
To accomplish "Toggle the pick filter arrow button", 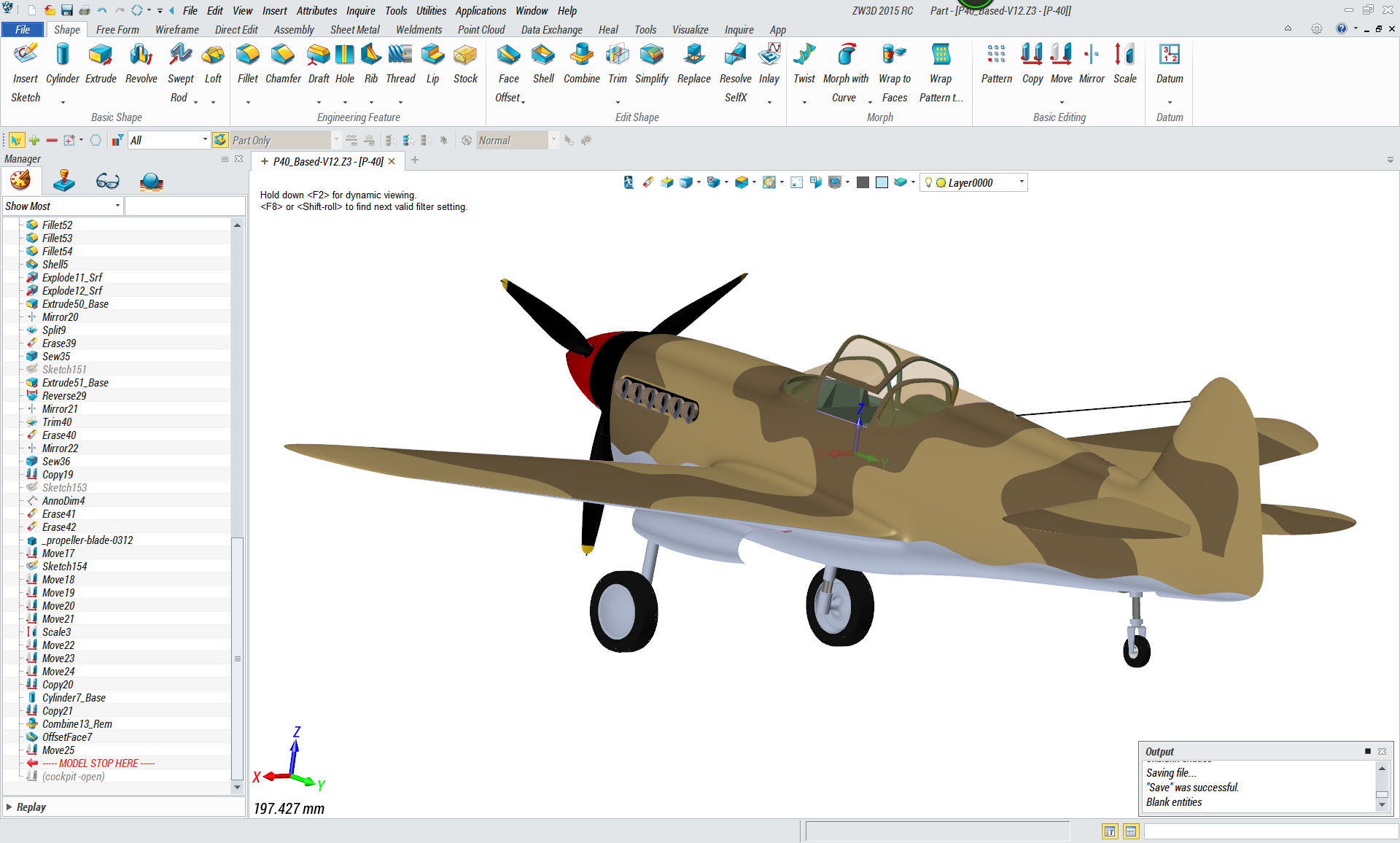I will (16, 140).
